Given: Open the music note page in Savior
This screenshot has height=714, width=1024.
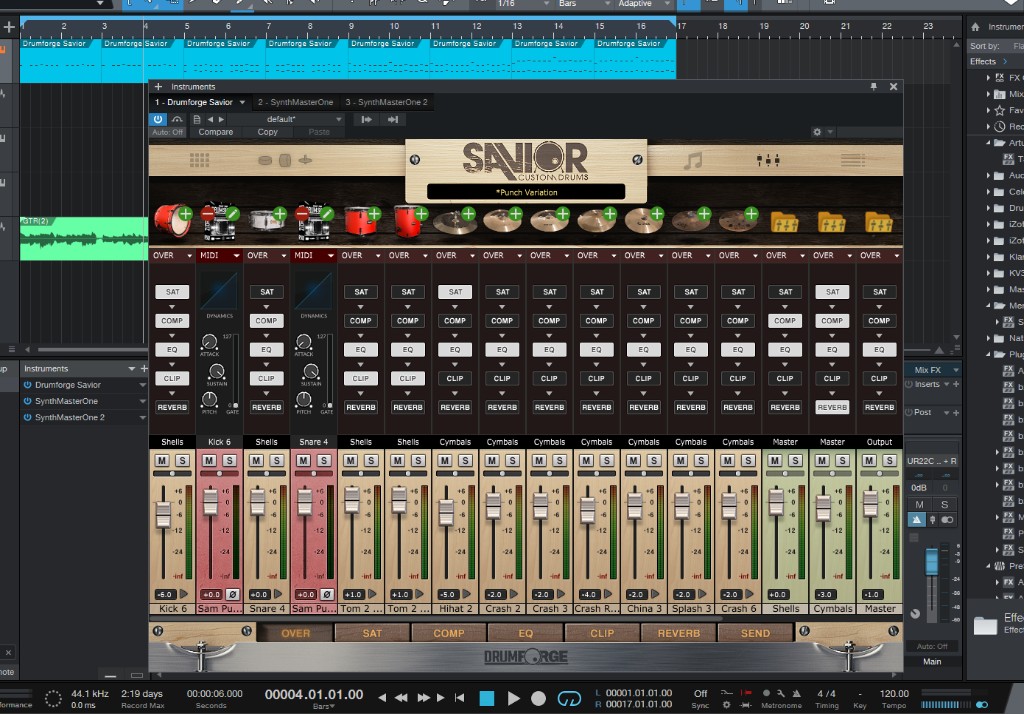Looking at the screenshot, I should click(x=693, y=160).
